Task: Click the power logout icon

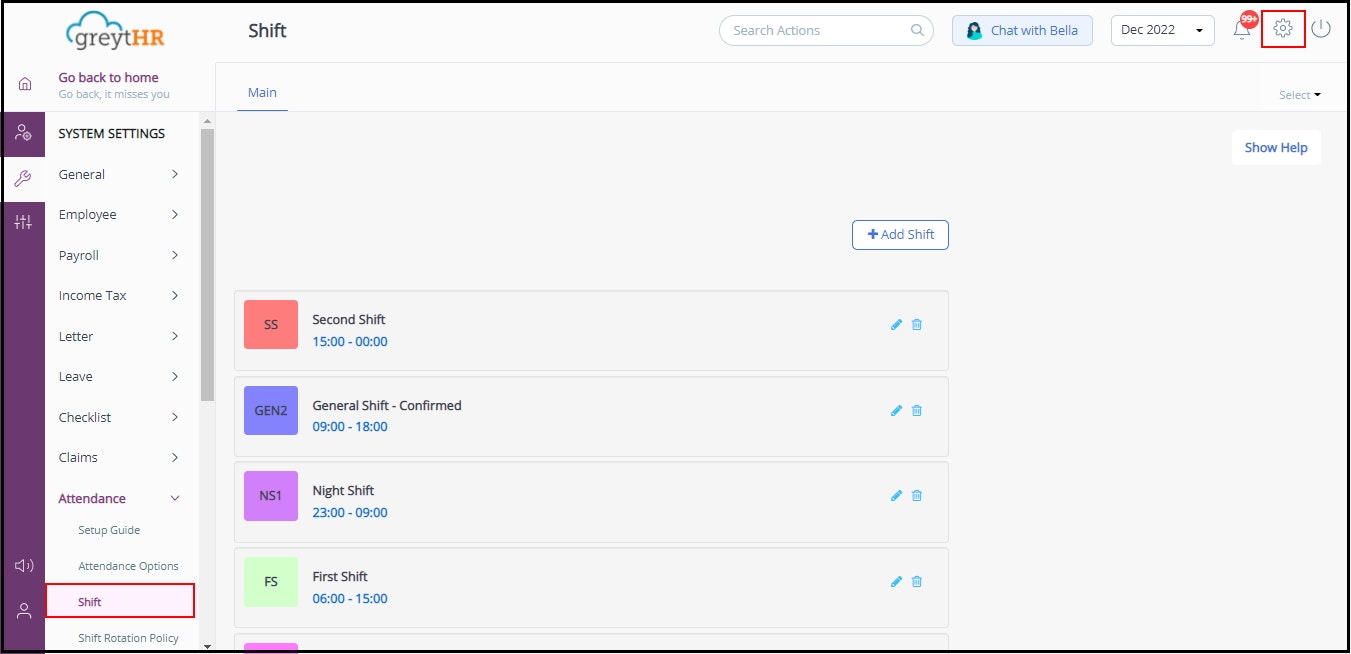Action: click(x=1321, y=29)
